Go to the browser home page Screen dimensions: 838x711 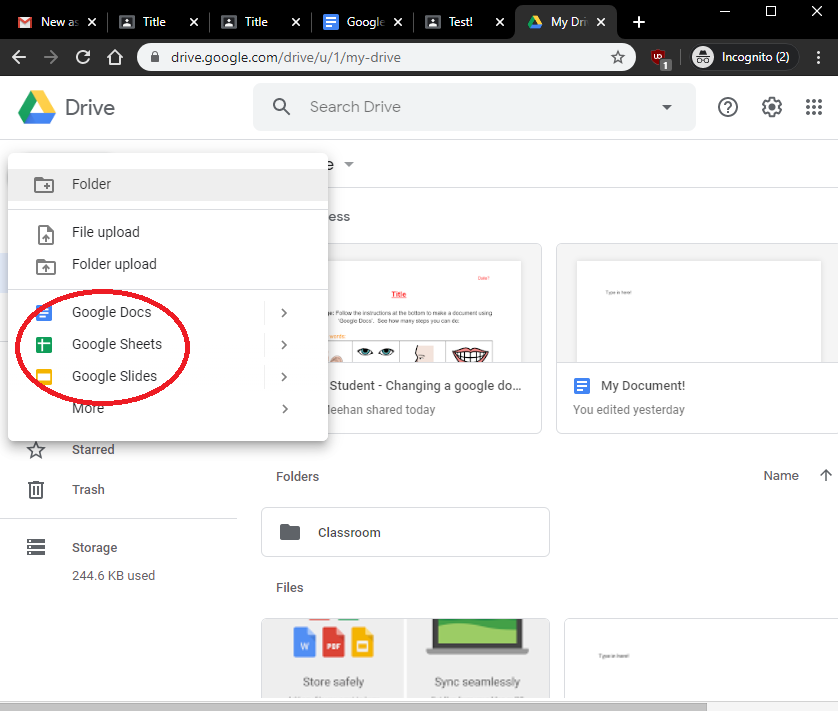(115, 57)
